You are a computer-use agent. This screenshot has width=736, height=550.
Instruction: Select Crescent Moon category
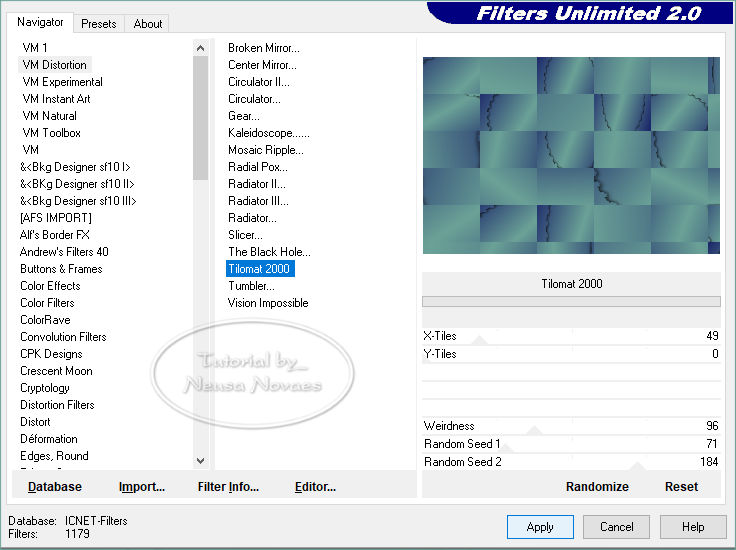[56, 371]
